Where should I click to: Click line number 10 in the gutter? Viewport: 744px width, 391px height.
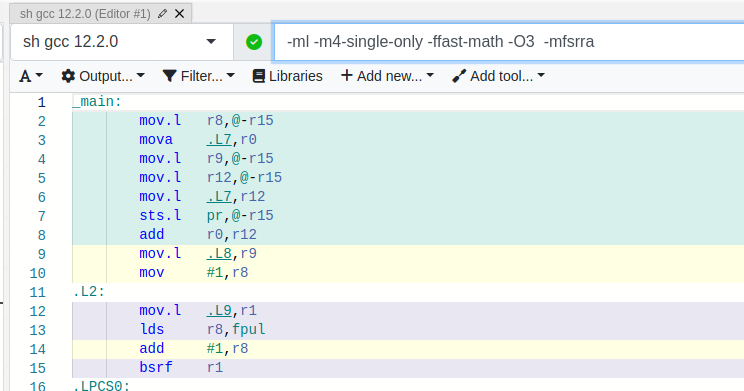pyautogui.click(x=37, y=273)
